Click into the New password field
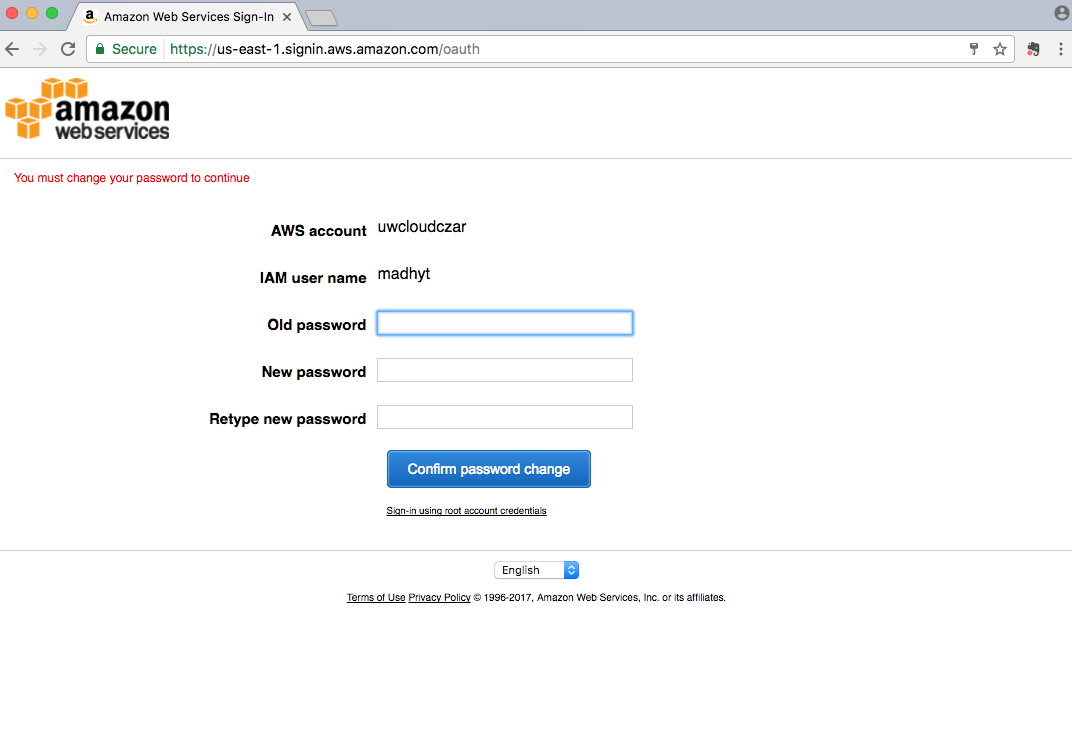This screenshot has height=754, width=1072. (x=505, y=370)
